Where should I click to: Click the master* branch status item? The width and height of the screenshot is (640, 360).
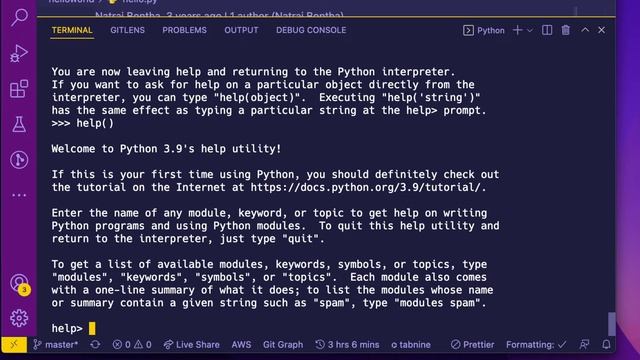56,345
